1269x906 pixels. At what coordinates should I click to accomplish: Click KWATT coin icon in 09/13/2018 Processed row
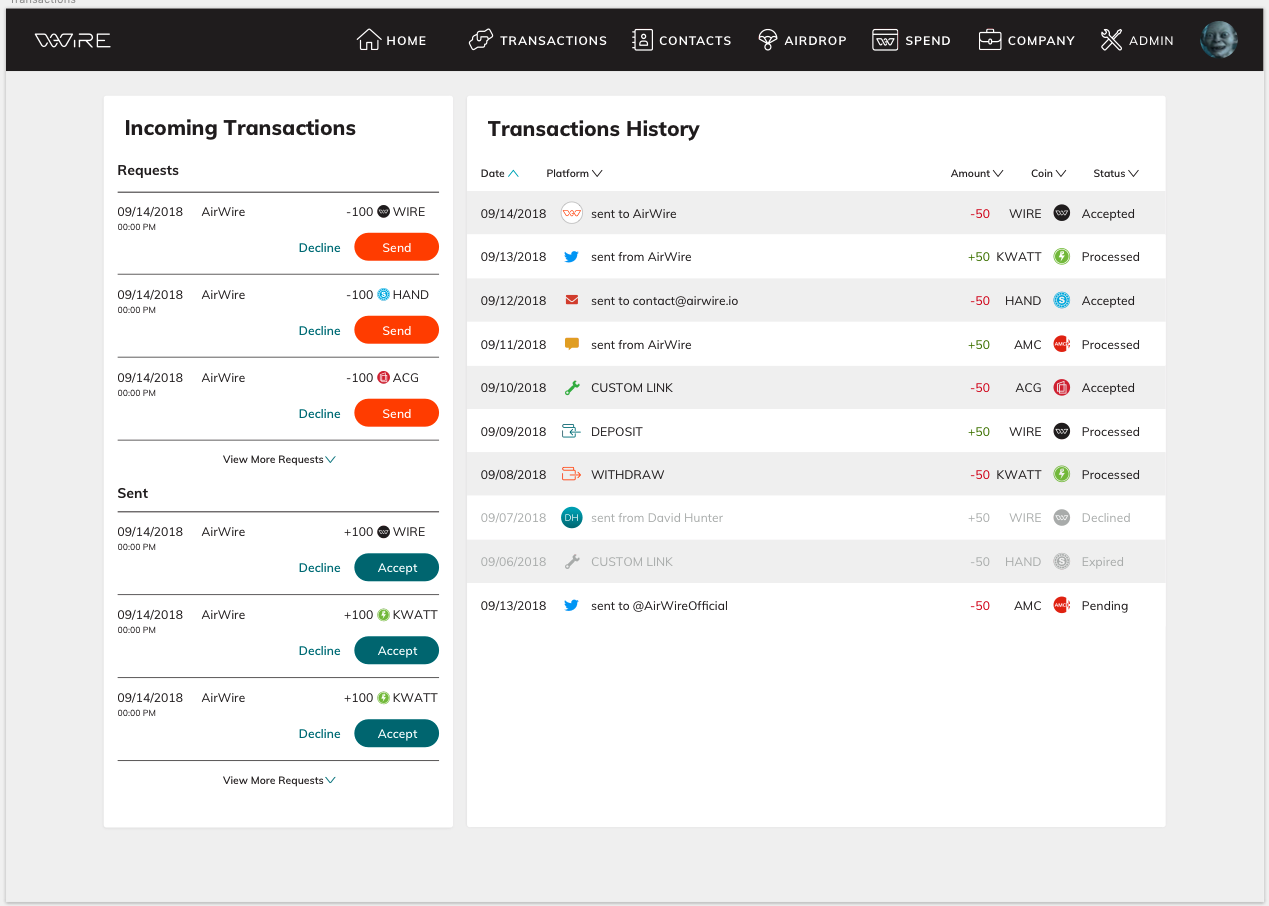1062,257
